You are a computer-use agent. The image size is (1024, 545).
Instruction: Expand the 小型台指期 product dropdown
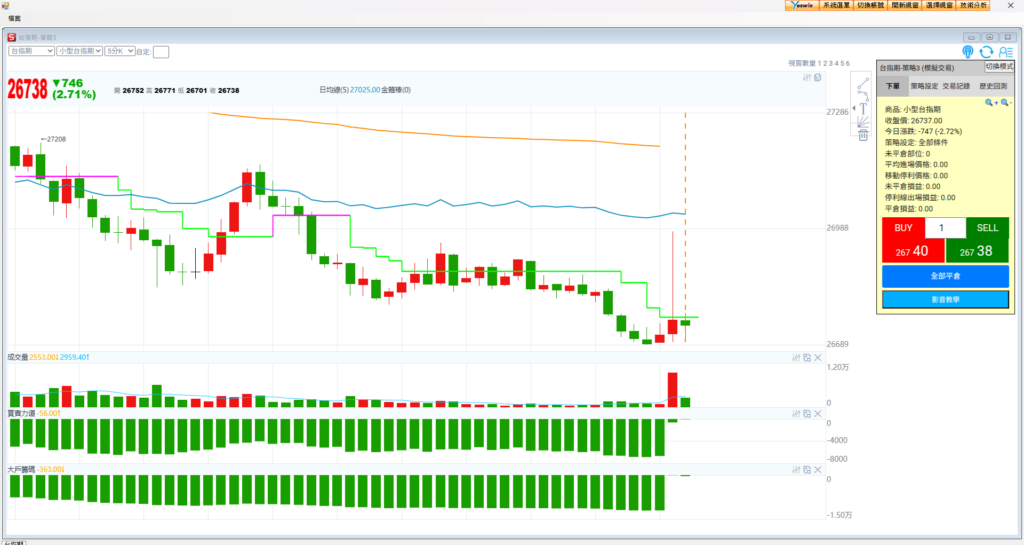click(x=80, y=50)
